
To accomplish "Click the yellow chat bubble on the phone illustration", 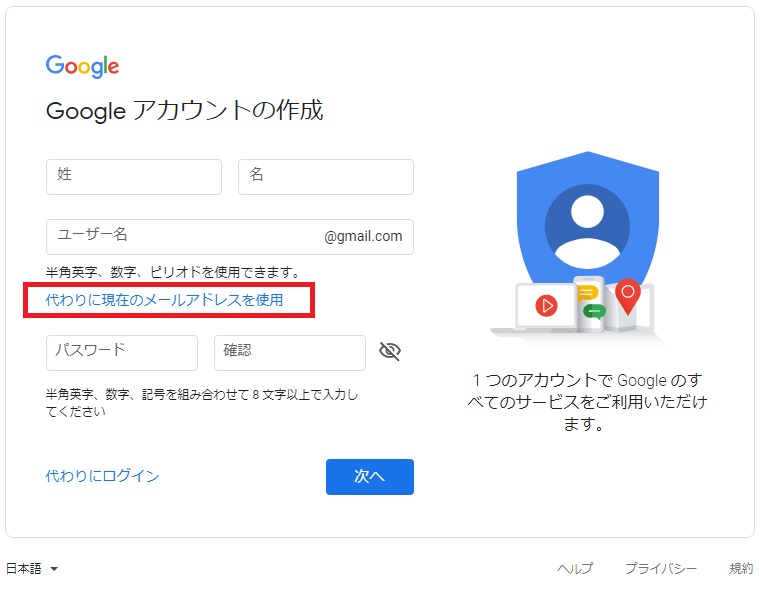I will (590, 293).
